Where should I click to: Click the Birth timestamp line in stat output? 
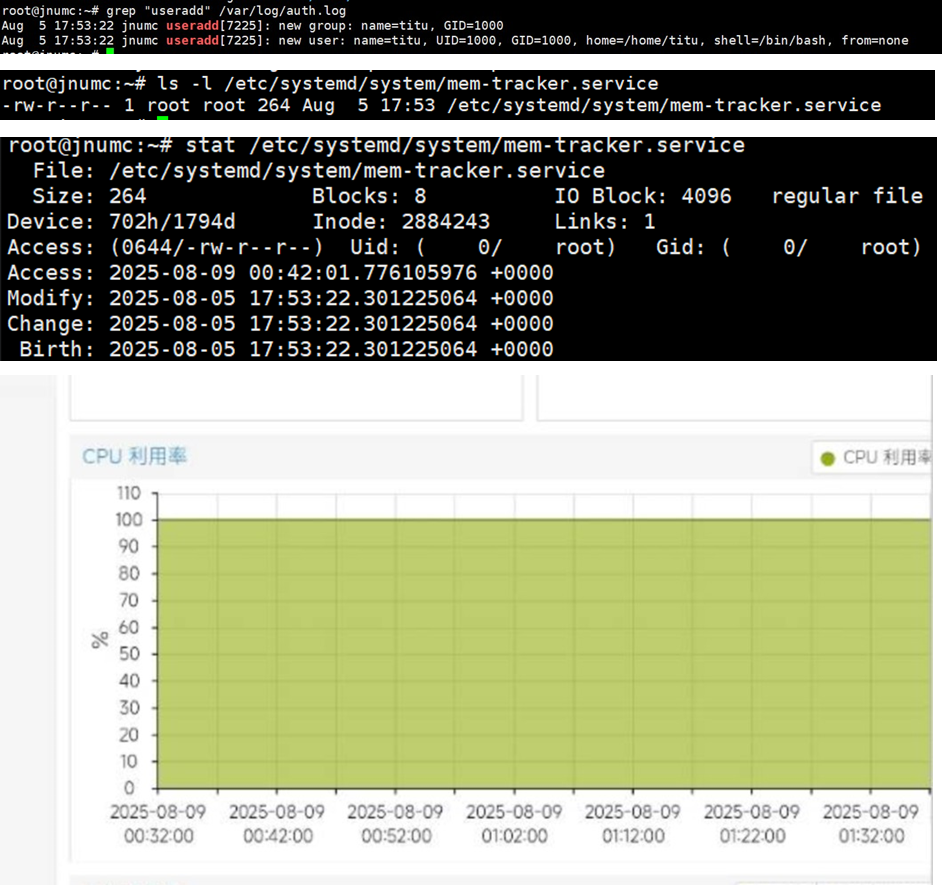click(286, 349)
